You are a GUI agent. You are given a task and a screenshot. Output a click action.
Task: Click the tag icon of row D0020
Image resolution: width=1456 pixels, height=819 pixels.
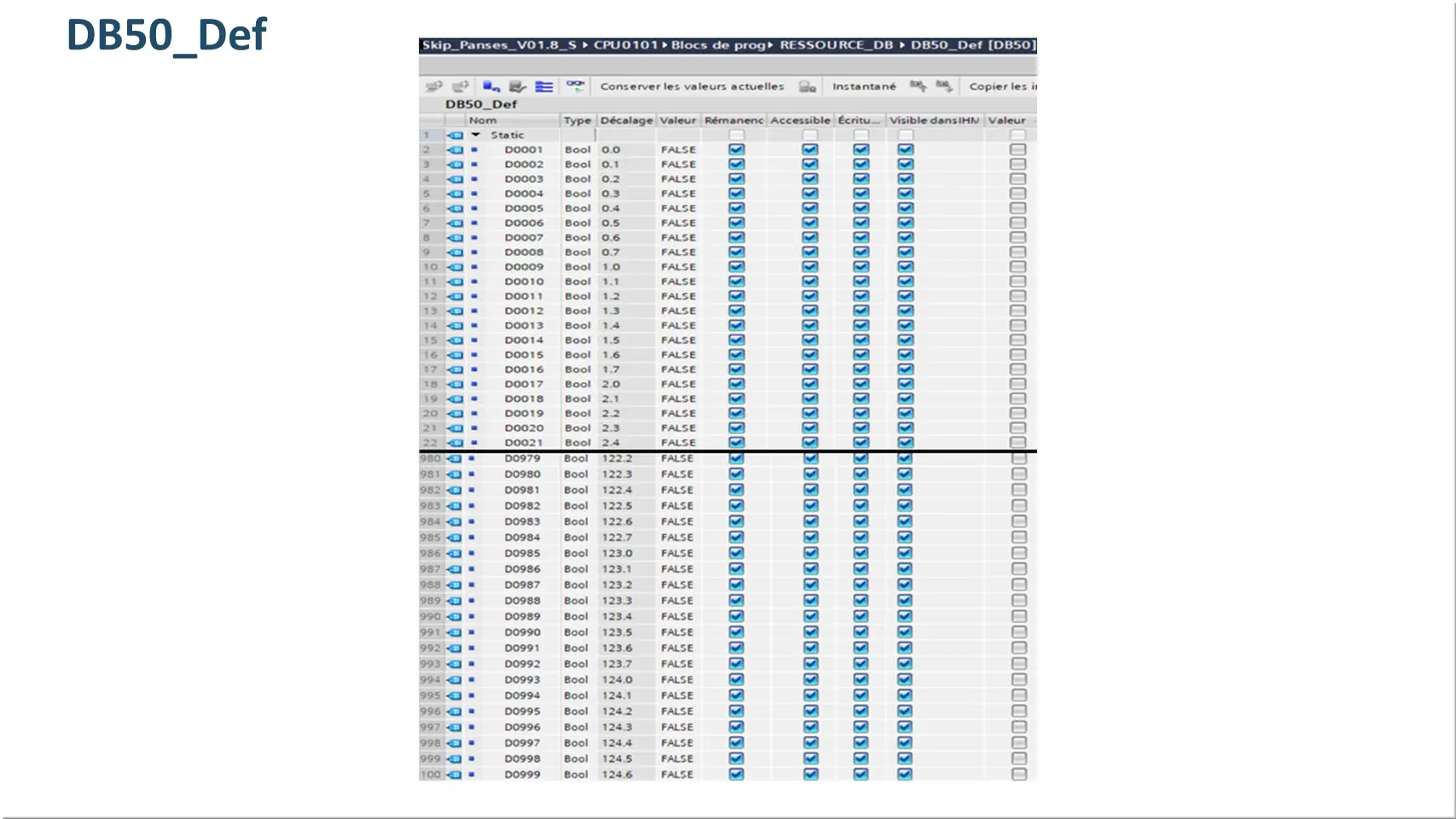[x=455, y=428]
